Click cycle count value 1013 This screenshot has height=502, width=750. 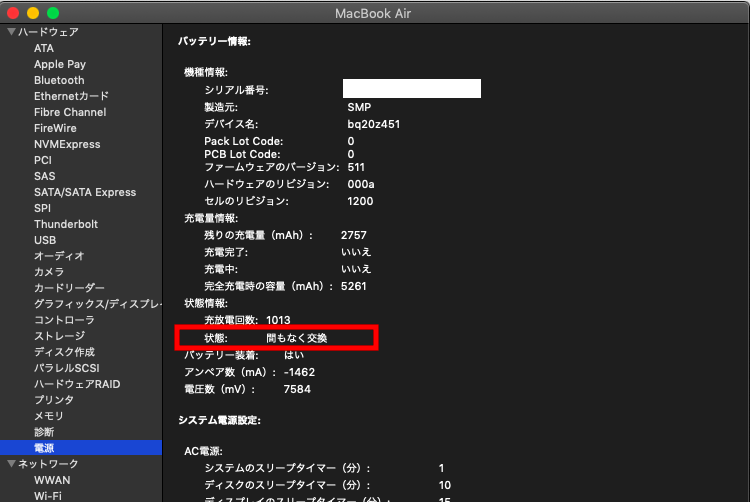coord(278,320)
